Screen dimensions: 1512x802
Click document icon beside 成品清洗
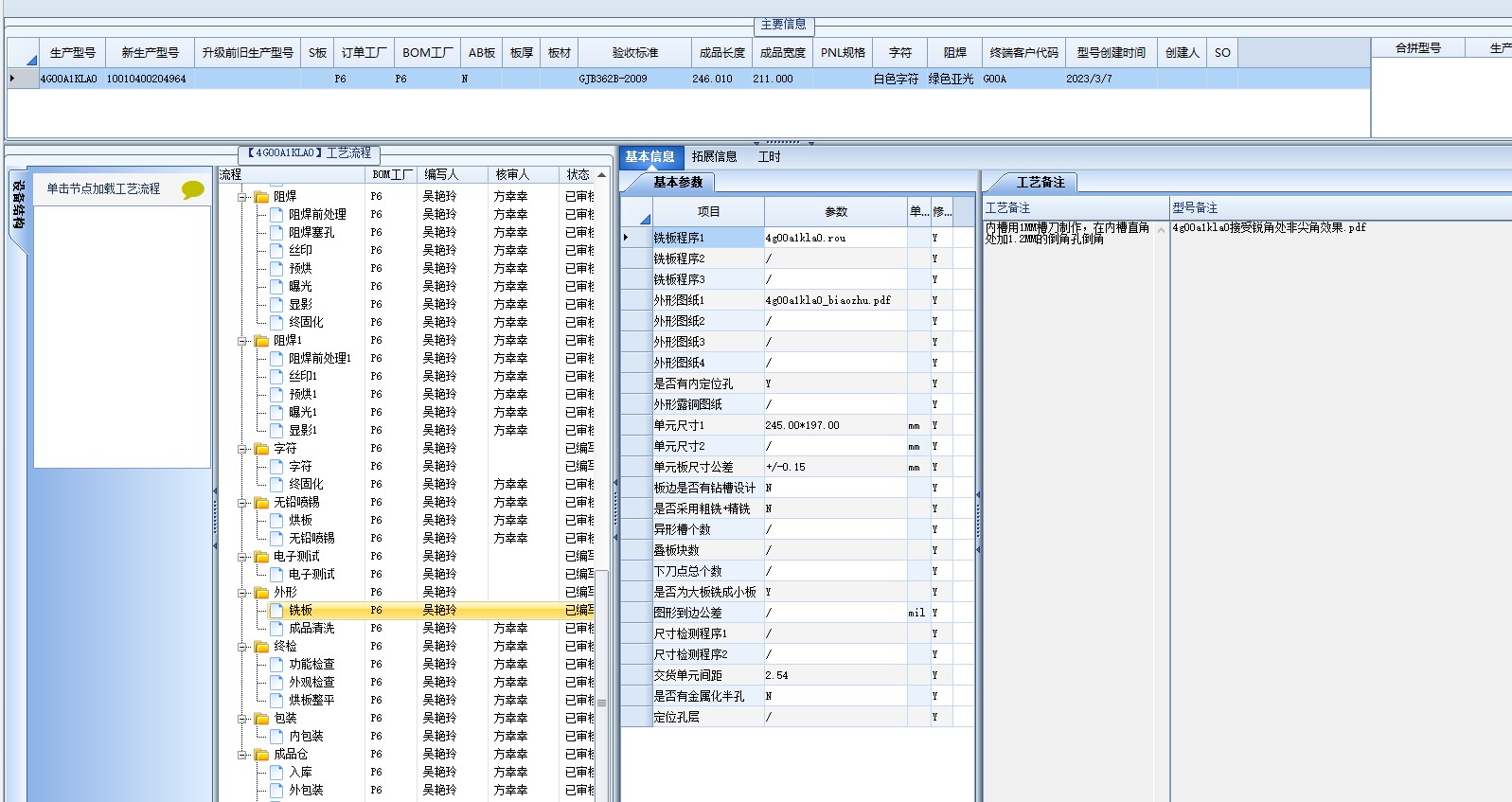click(276, 629)
